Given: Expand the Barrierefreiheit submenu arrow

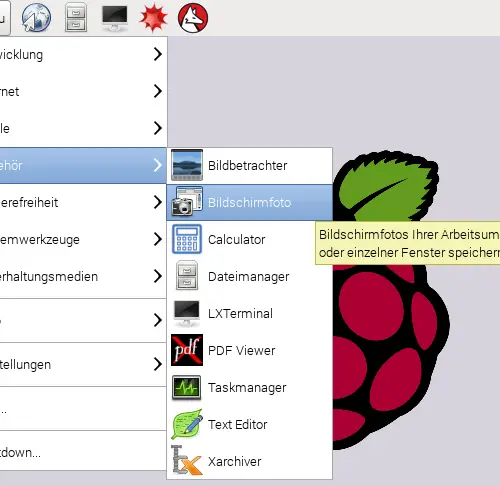Looking at the screenshot, I should point(158,202).
